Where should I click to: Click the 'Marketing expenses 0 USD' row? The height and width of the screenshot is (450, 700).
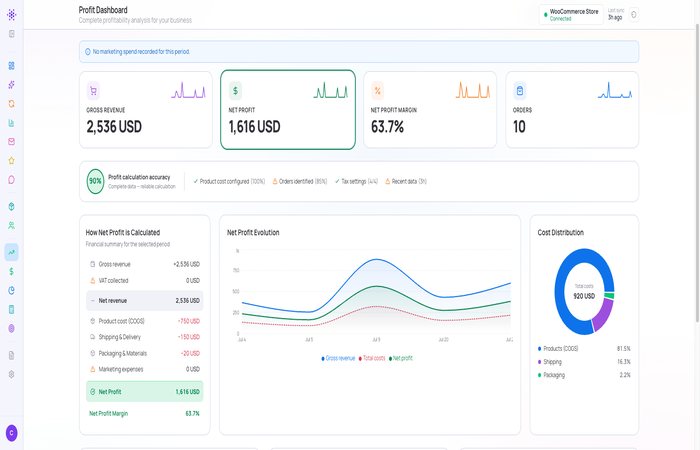[x=145, y=369]
